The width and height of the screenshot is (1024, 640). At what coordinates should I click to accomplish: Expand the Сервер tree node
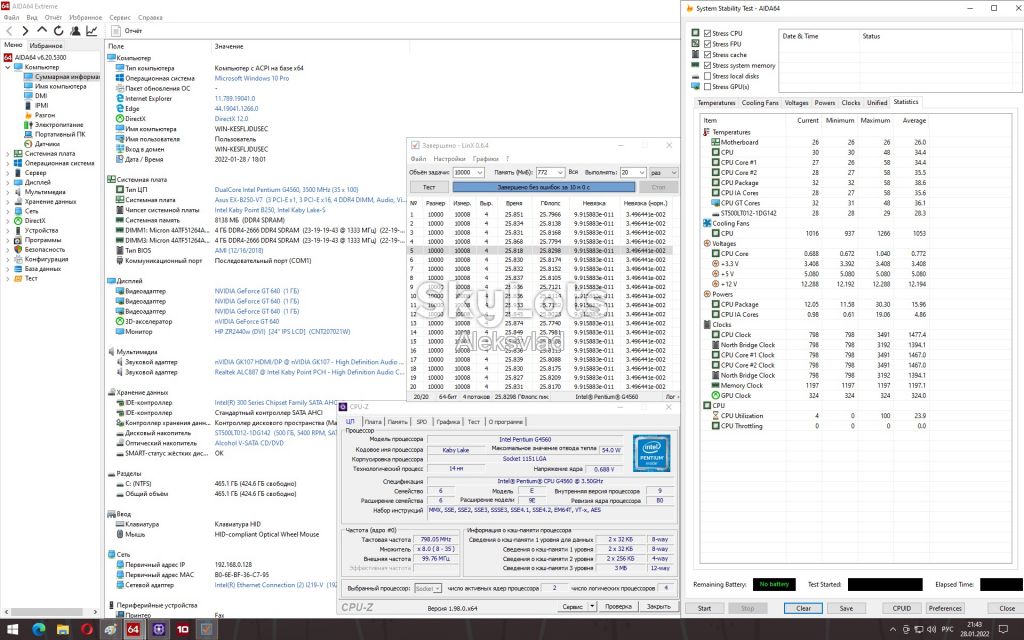[x=8, y=173]
